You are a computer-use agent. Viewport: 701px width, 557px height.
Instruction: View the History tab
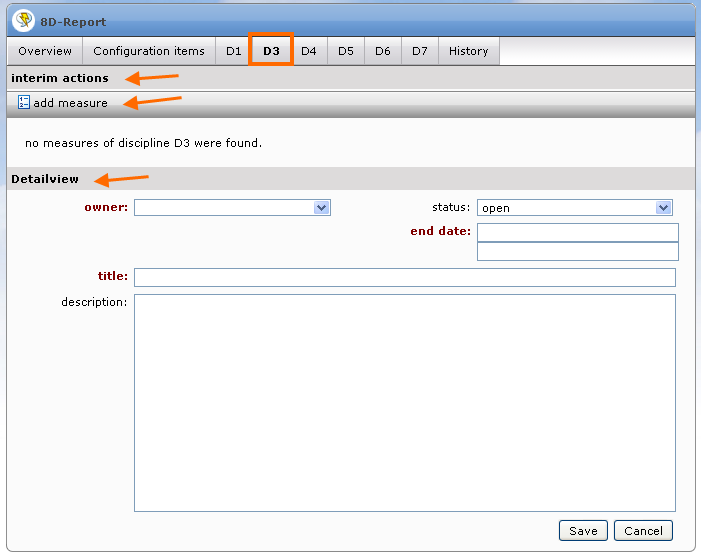[x=468, y=51]
